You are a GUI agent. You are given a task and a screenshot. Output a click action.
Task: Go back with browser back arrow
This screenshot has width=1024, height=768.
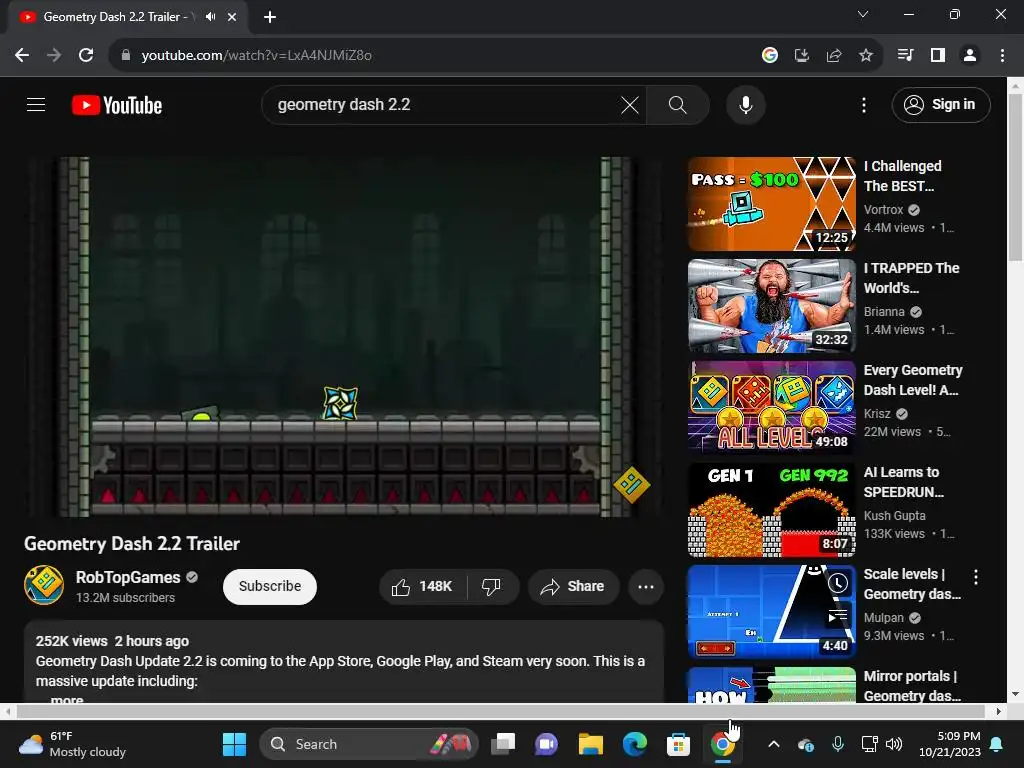tap(22, 55)
